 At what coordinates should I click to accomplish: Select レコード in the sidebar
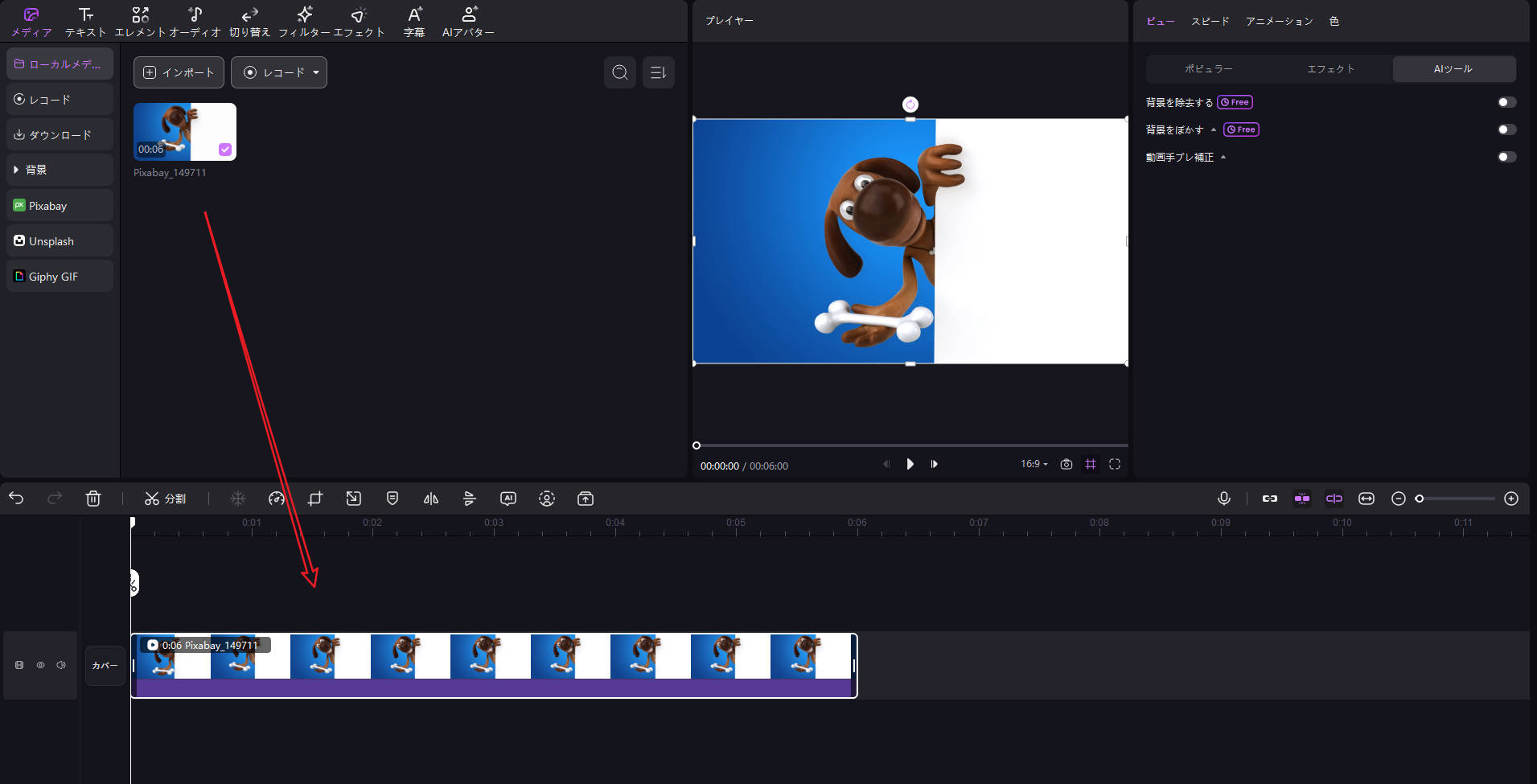click(x=60, y=99)
